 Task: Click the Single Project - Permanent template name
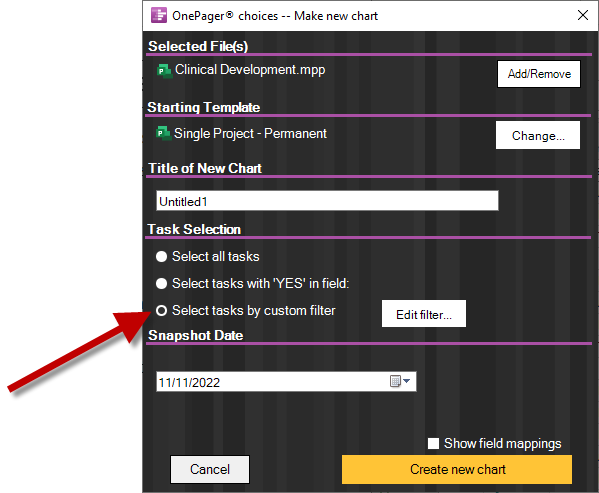250,134
